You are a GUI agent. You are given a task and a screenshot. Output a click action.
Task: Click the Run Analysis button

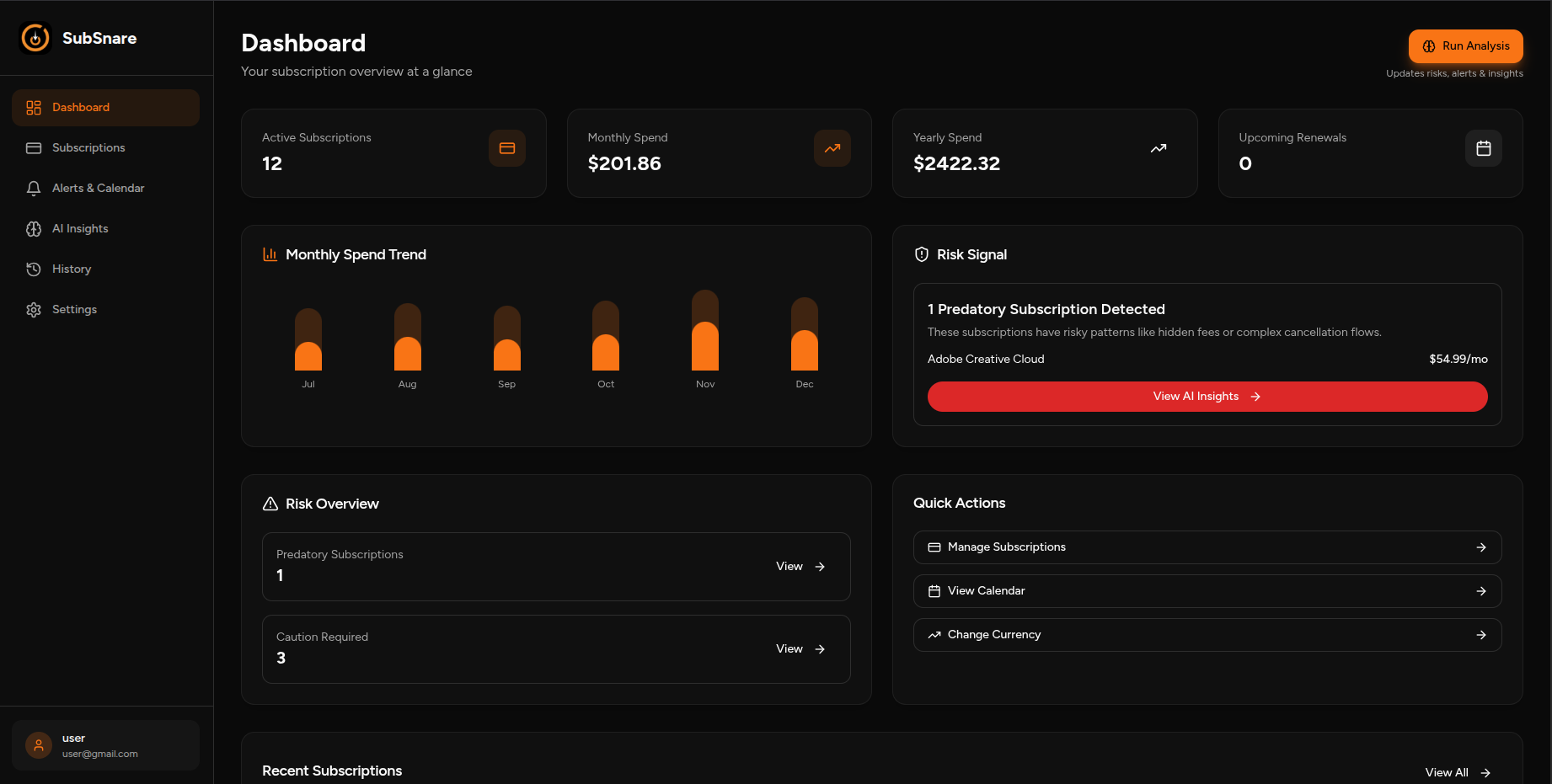click(x=1465, y=46)
